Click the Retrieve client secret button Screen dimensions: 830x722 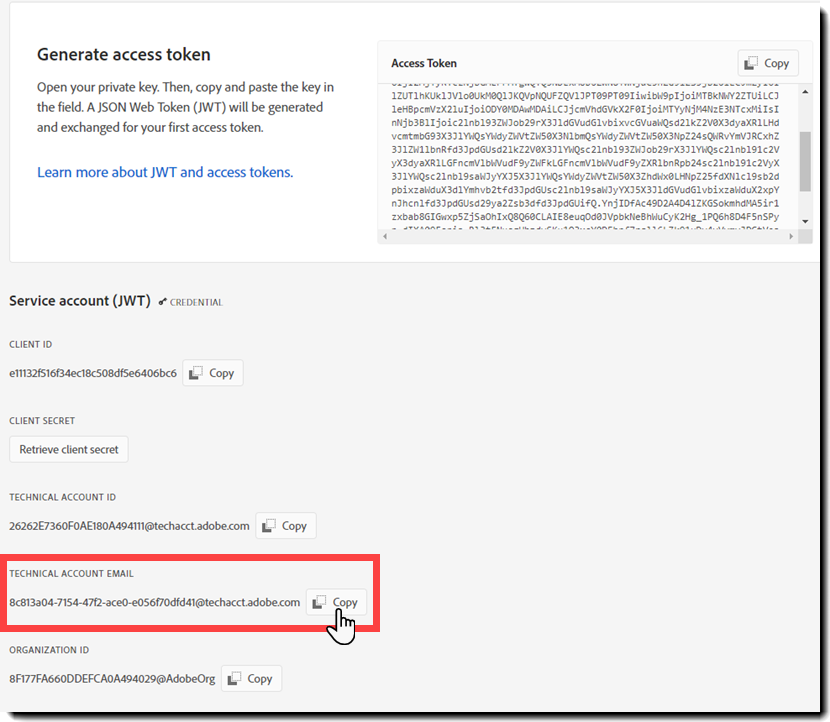68,449
